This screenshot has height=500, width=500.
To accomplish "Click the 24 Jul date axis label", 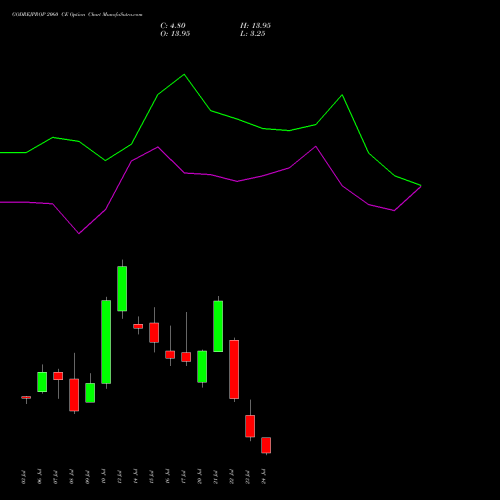I will pyautogui.click(x=264, y=477).
